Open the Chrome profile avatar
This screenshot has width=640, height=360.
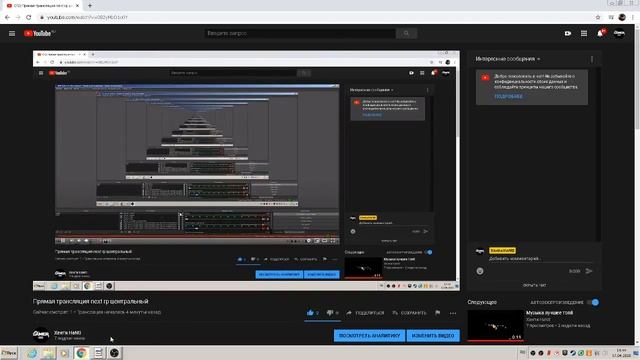(x=622, y=17)
